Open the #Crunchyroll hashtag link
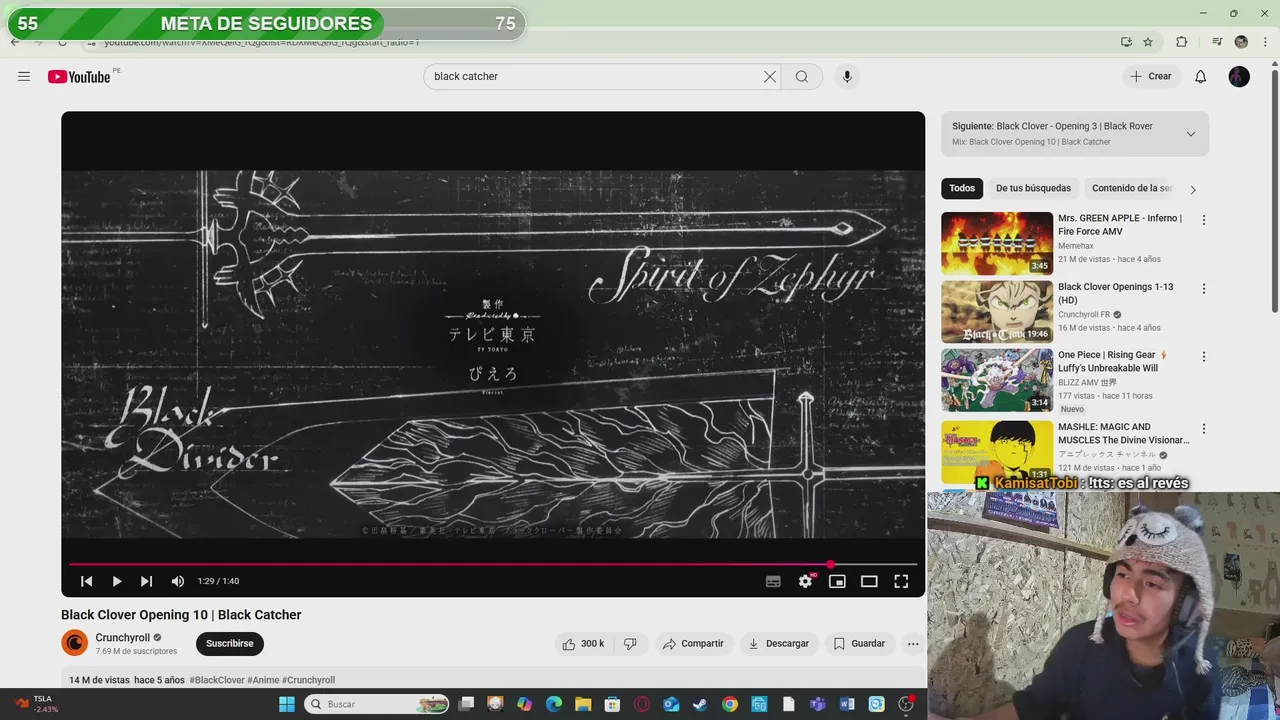1280x720 pixels. (308, 680)
